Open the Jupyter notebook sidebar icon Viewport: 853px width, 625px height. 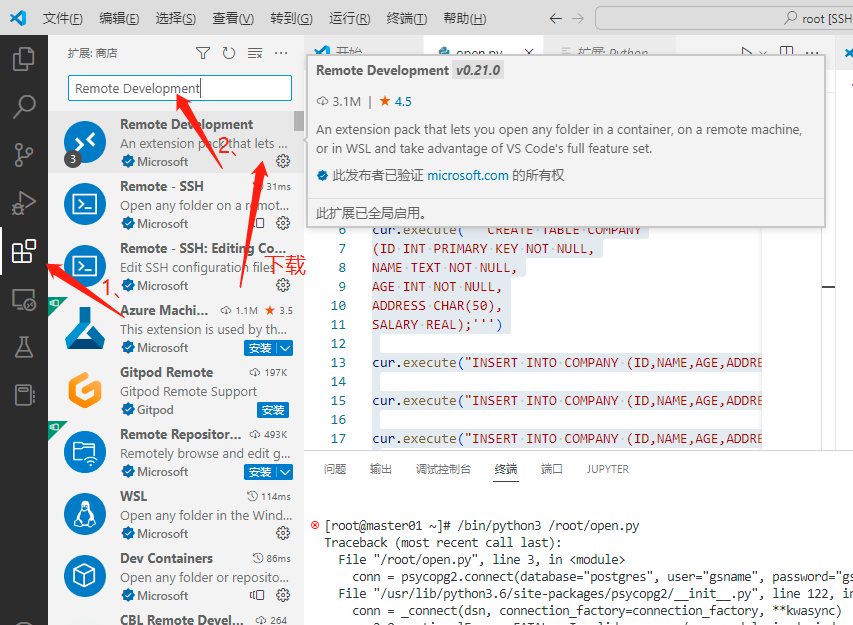pos(23,395)
